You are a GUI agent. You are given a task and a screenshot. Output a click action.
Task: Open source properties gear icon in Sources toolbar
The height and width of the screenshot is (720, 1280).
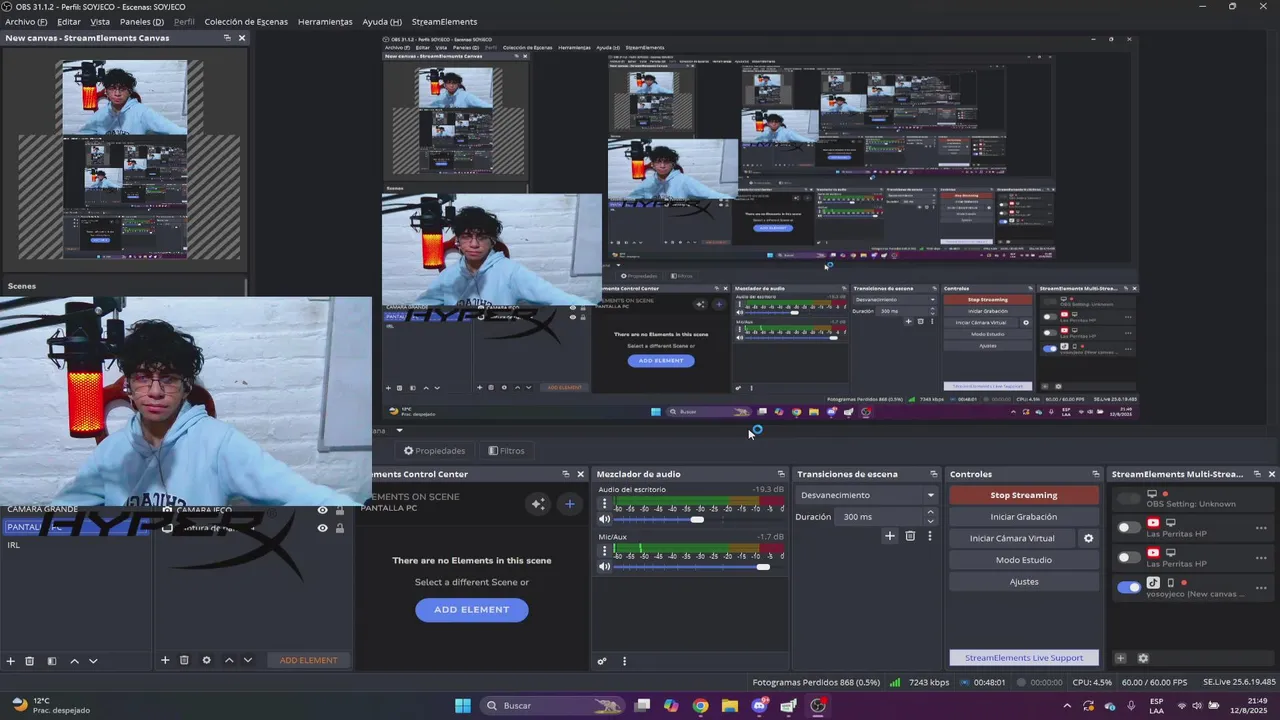(207, 660)
